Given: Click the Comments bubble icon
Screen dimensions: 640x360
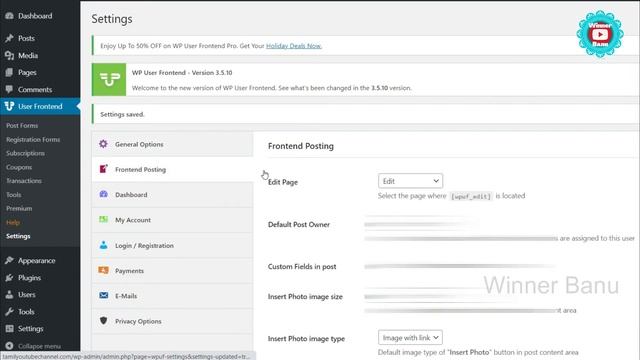Looking at the screenshot, I should [9, 89].
